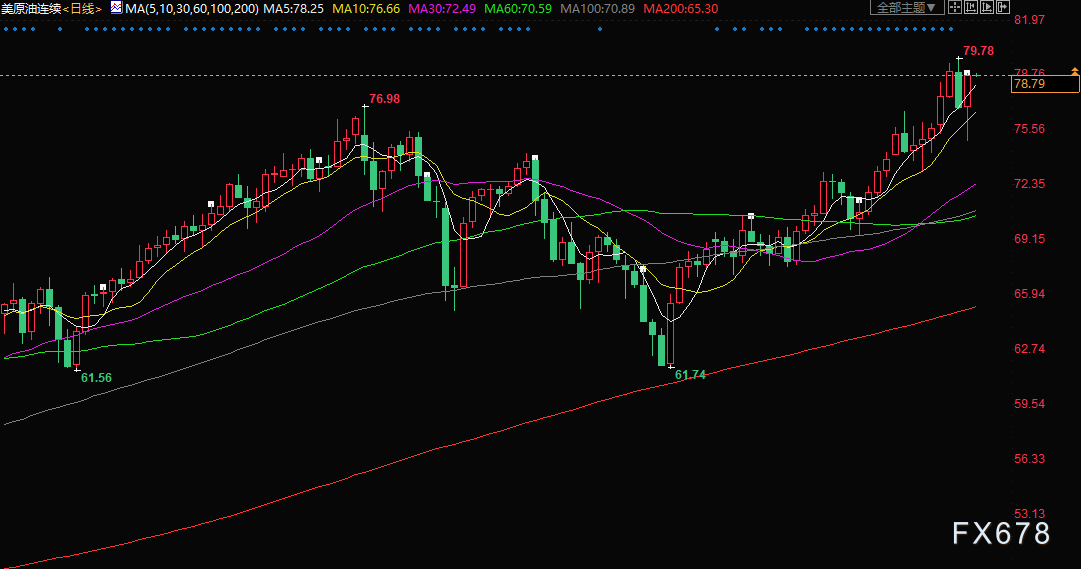
Task: Click the crosshair cursor icon
Action: click(x=955, y=8)
